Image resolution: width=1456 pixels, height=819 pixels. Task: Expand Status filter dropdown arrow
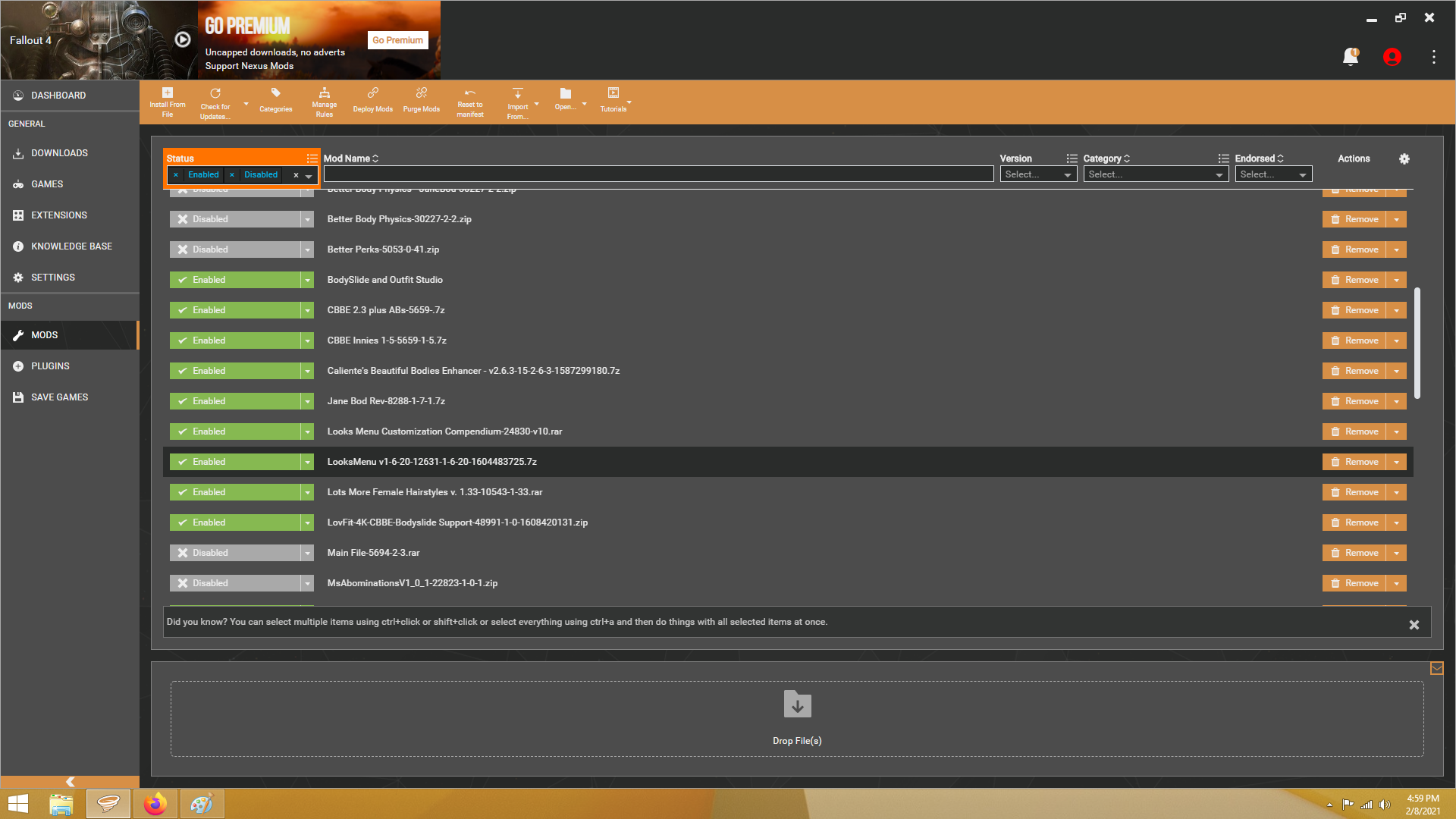tap(309, 176)
